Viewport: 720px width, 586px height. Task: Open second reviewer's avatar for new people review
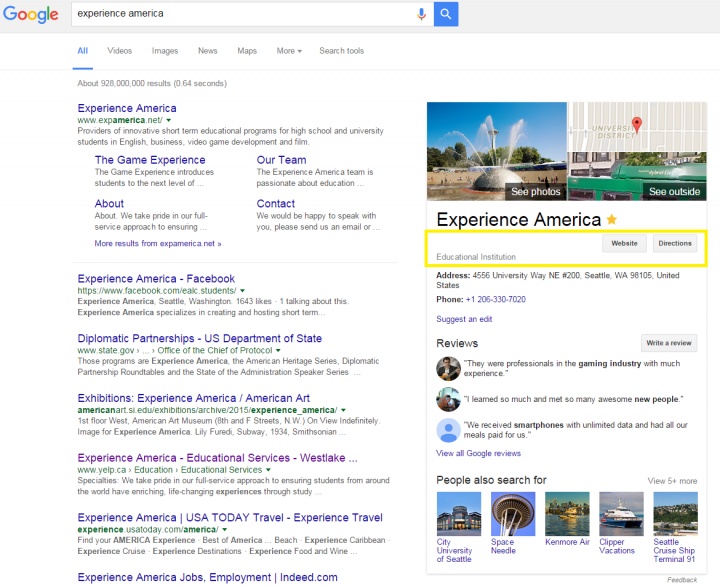[x=448, y=400]
